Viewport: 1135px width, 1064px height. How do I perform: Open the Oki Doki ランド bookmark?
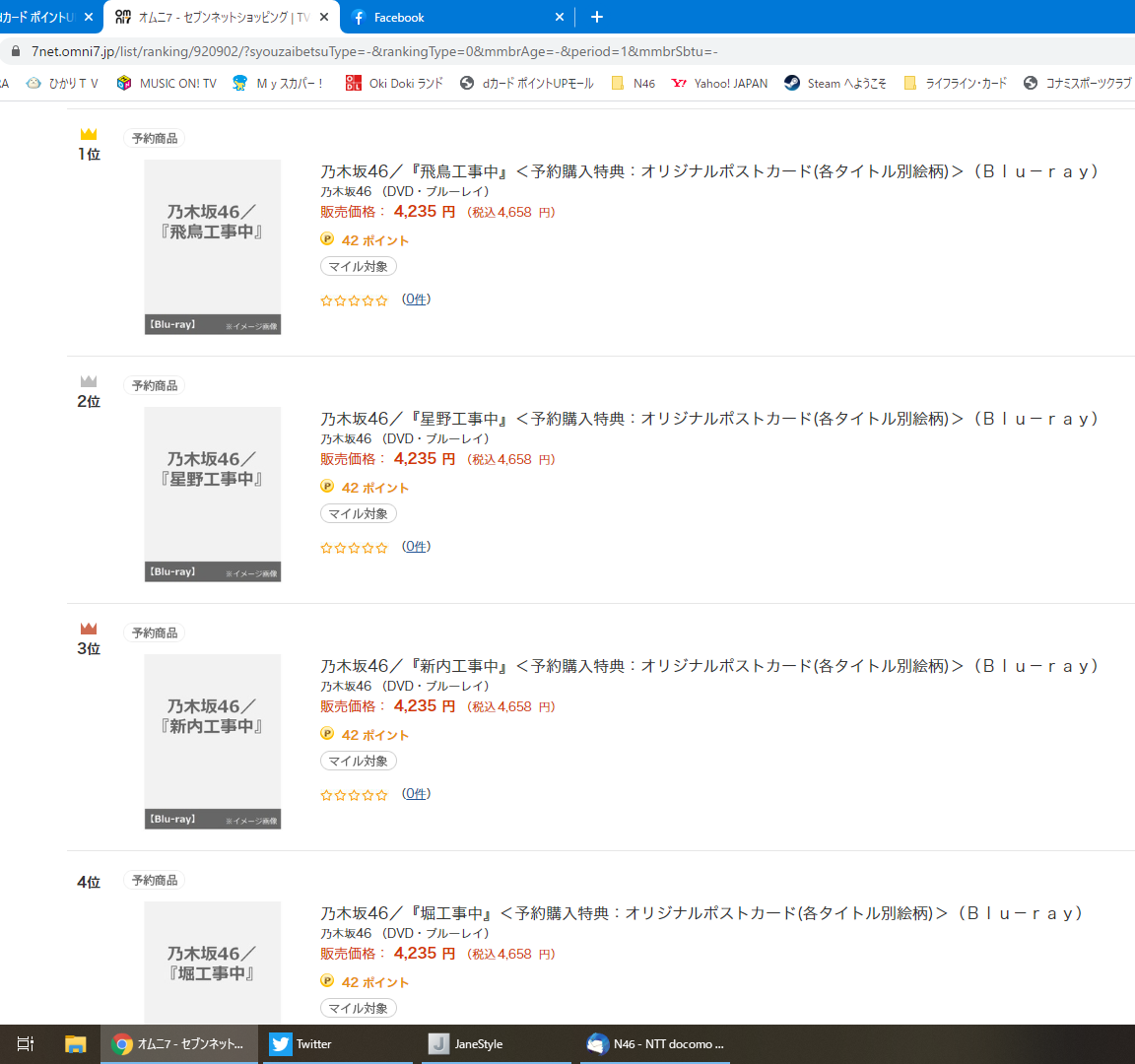pyautogui.click(x=394, y=83)
